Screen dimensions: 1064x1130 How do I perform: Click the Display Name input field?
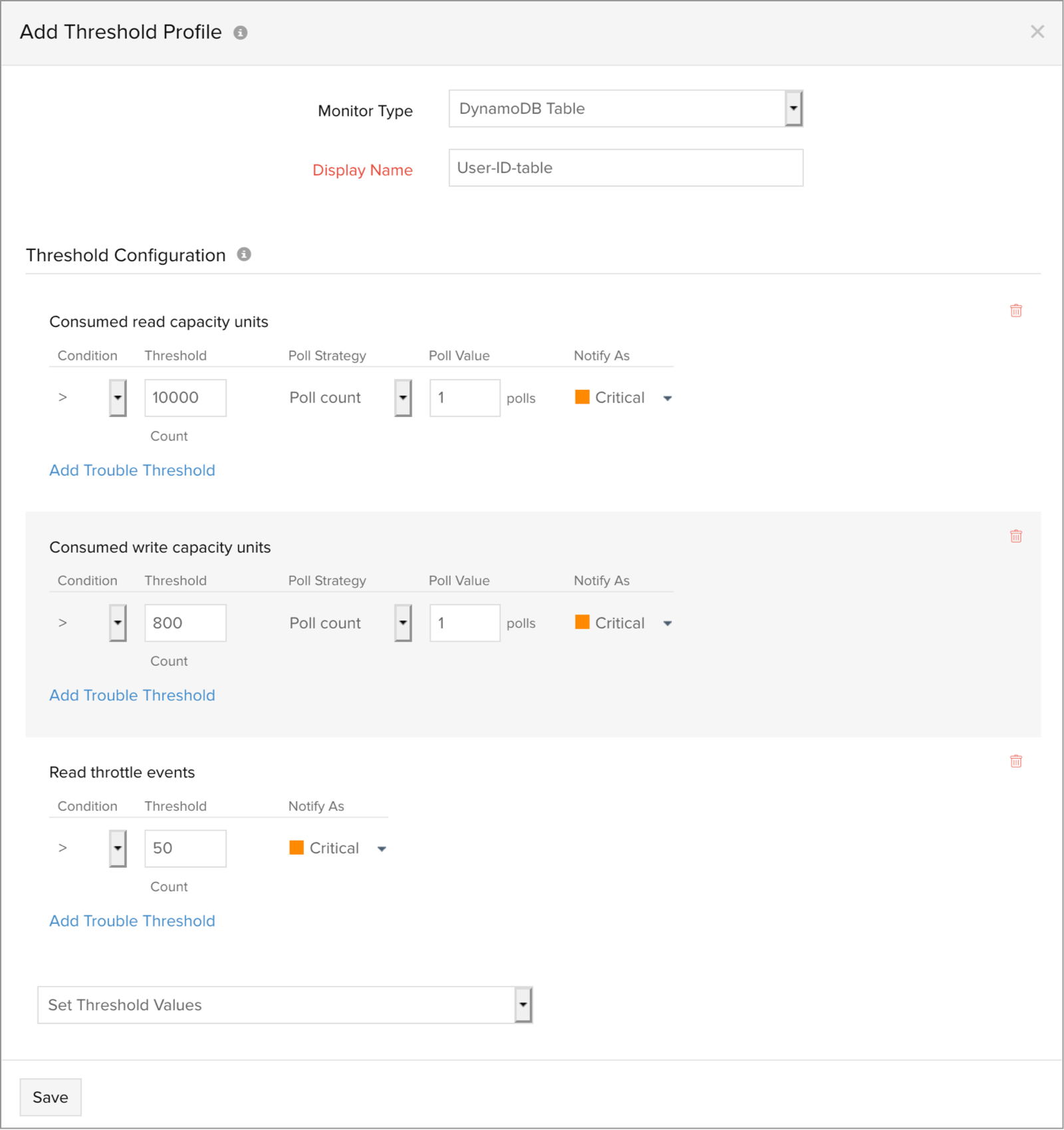[x=625, y=168]
